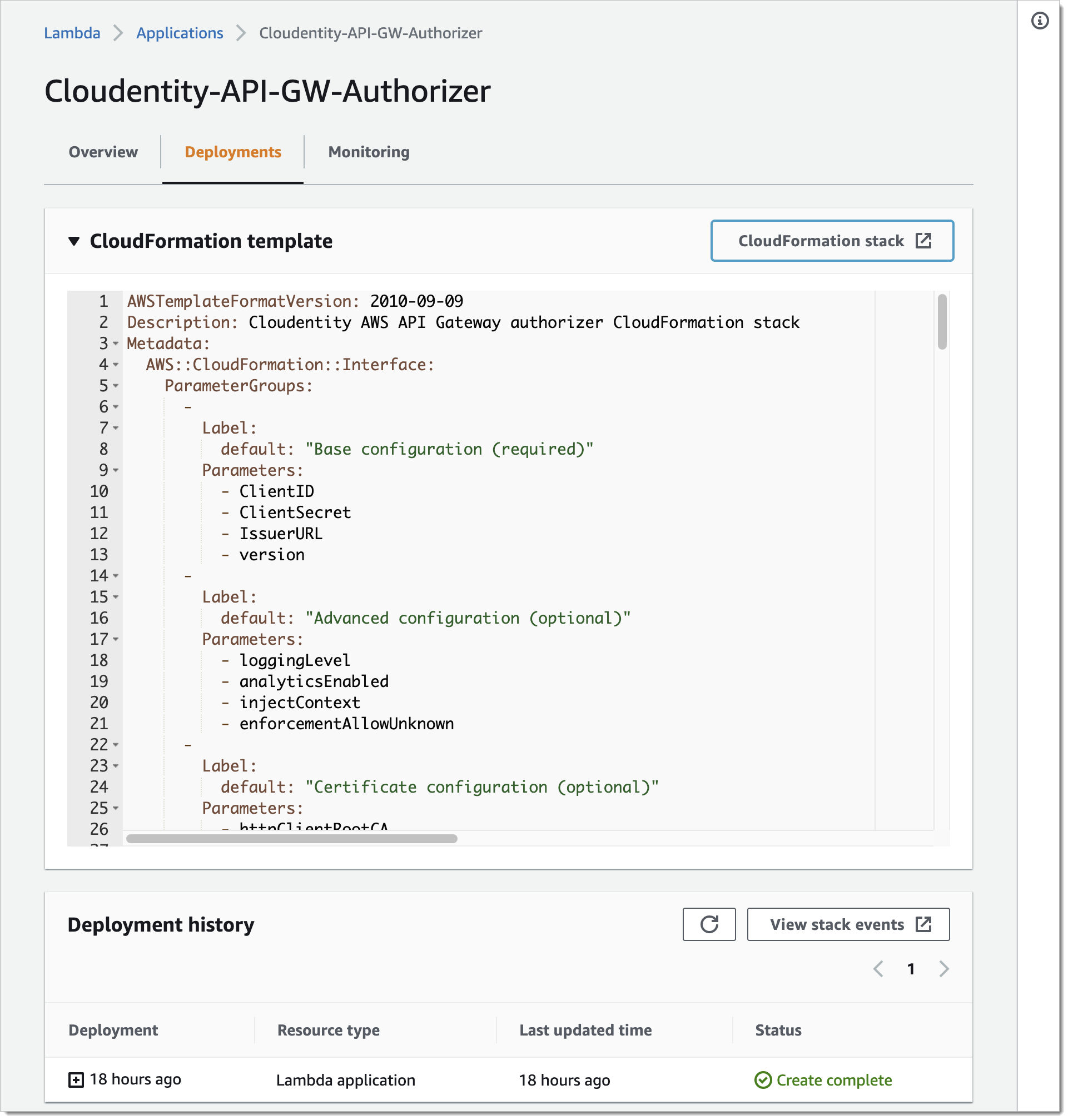Viewport: 1068px width, 1120px height.
Task: Click the ClientSecret parameter on line 11
Action: coord(295,512)
